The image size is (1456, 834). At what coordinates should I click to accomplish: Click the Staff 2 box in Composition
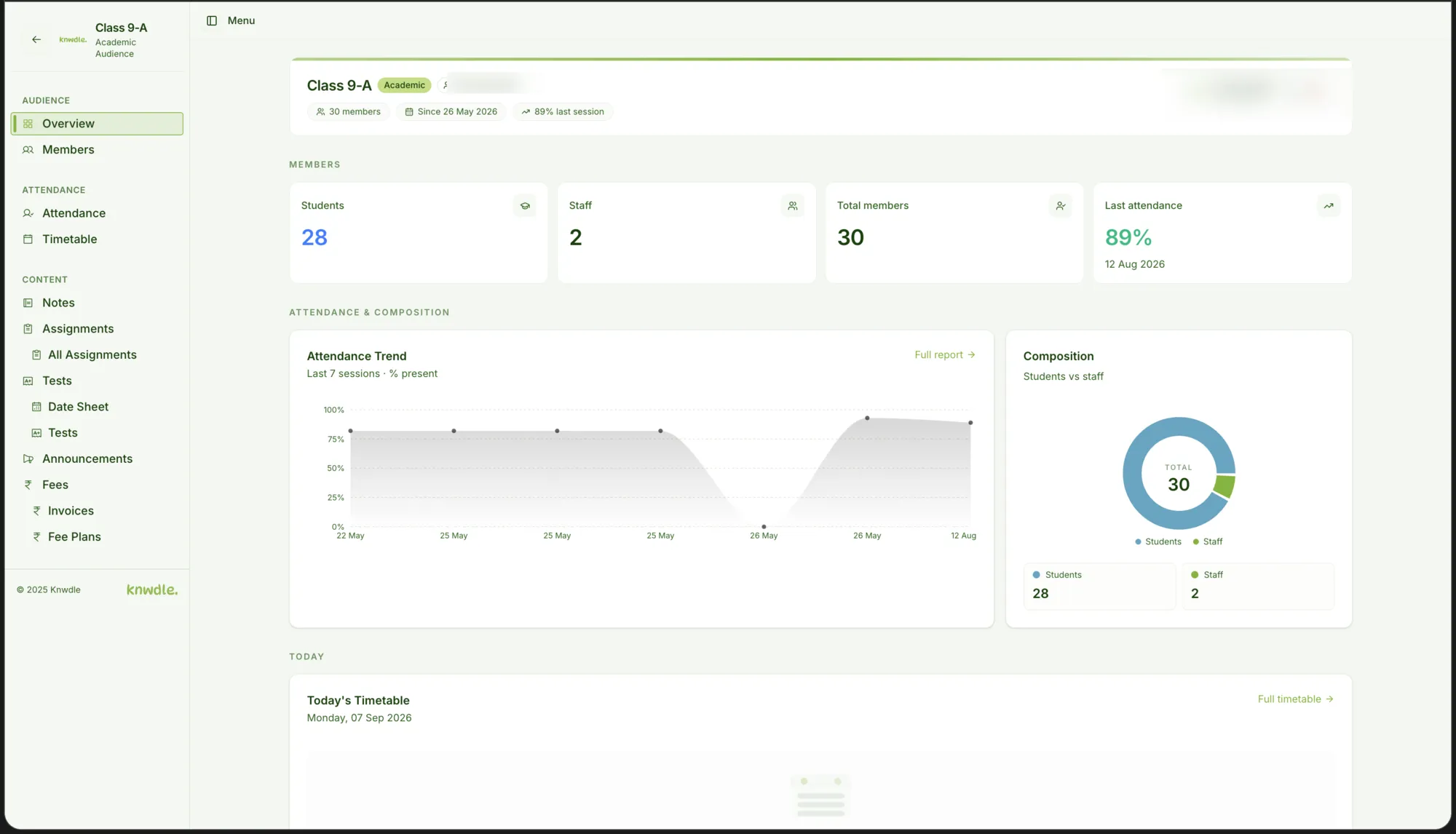(x=1258, y=586)
